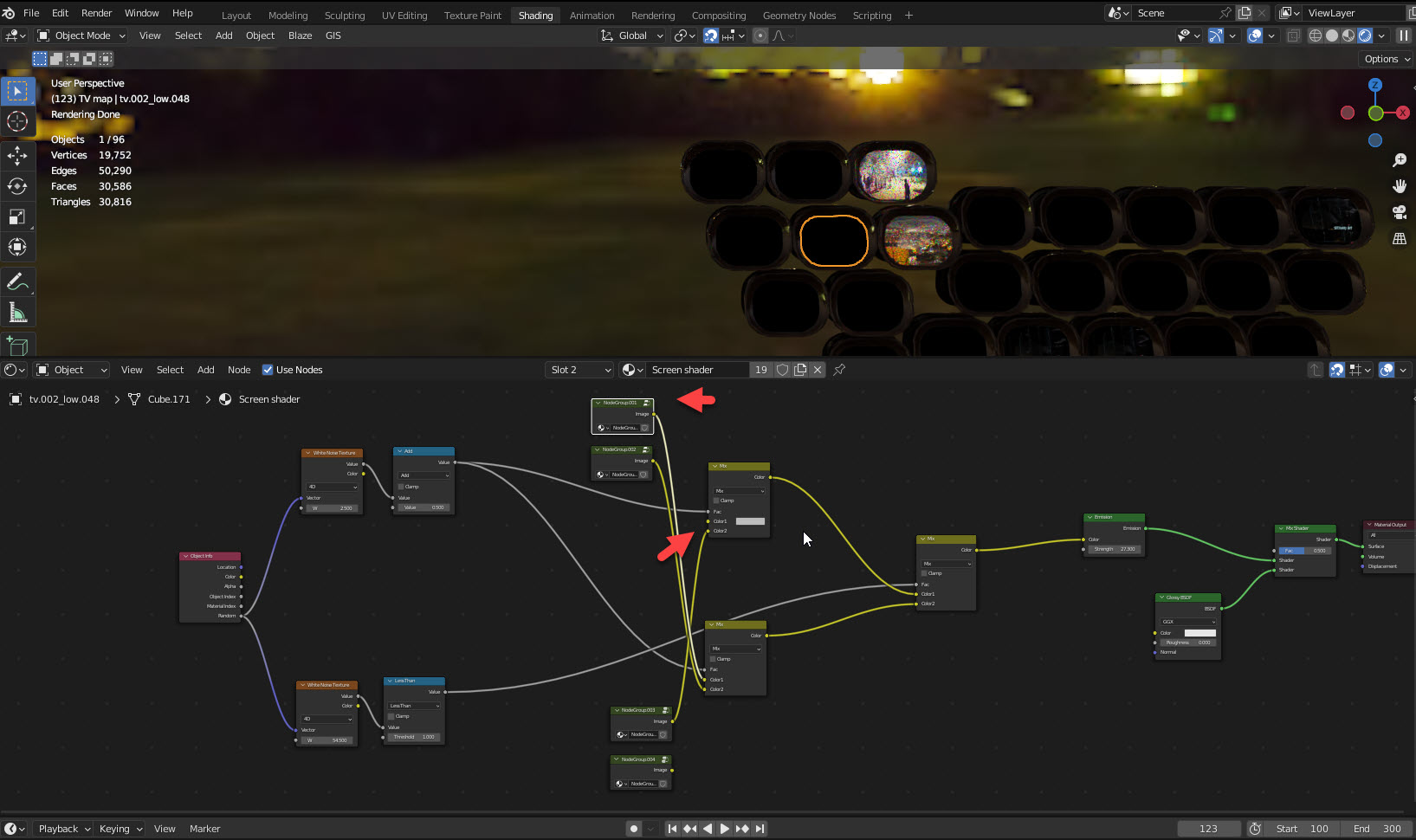Toggle viewport overlays button

click(x=1254, y=36)
